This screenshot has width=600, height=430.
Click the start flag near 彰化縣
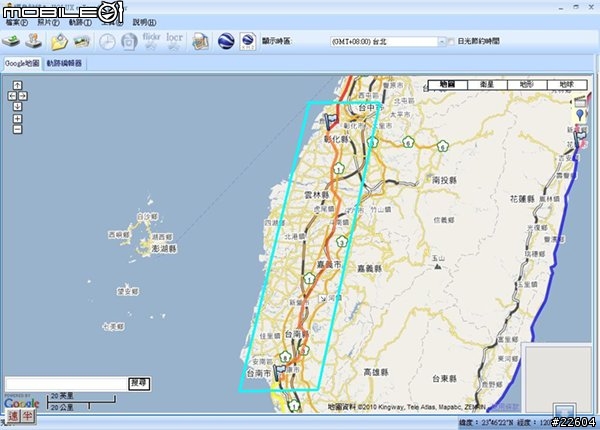(x=331, y=121)
